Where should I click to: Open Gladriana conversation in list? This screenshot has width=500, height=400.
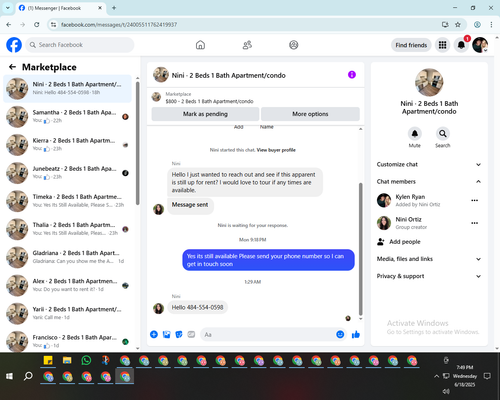67,257
